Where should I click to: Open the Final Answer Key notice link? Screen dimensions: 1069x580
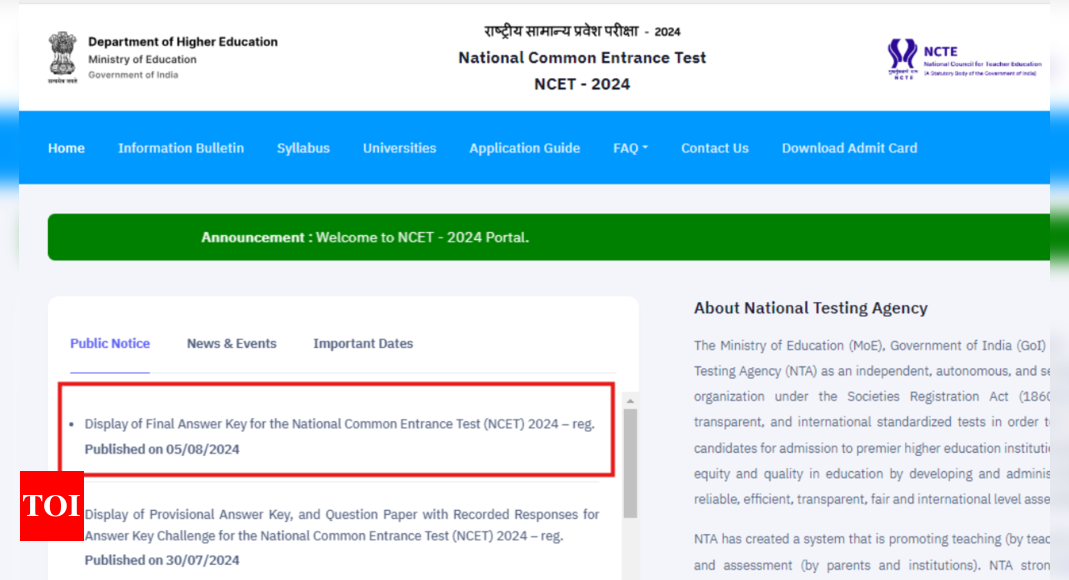click(340, 424)
